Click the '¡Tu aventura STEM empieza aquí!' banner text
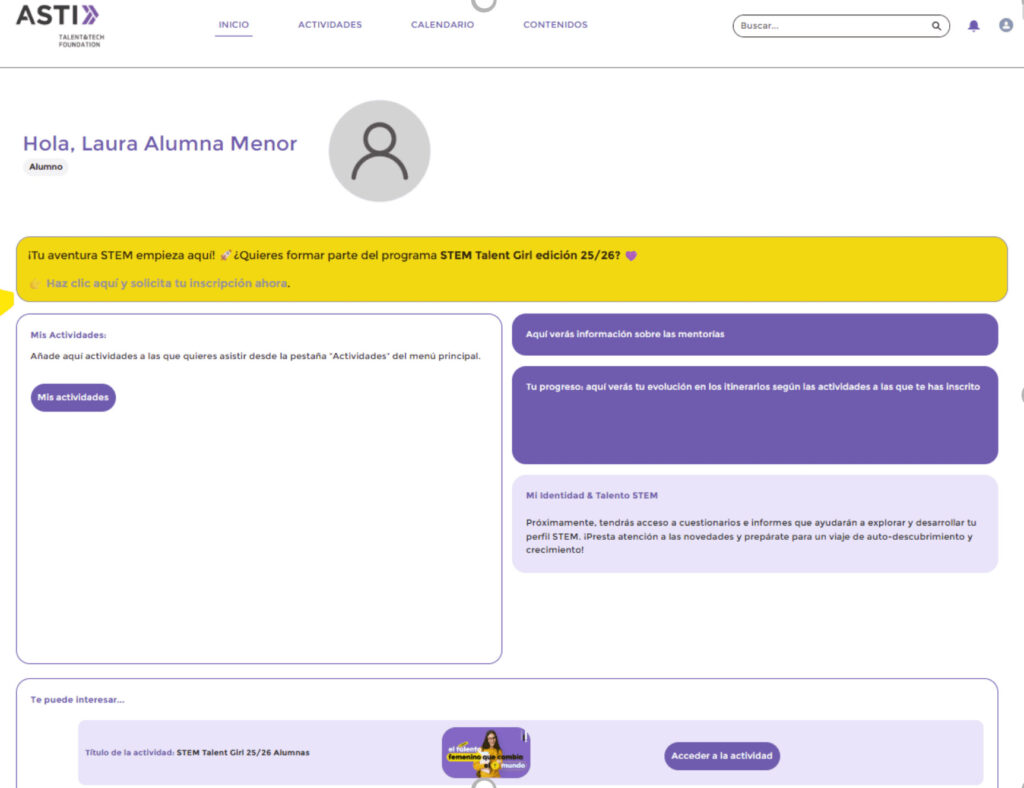 coord(121,255)
